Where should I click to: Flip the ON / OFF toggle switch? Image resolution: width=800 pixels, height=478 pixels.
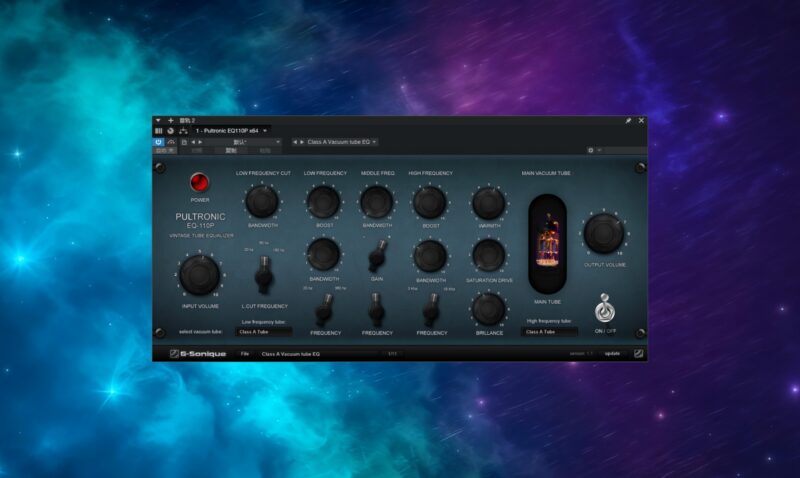coord(605,308)
